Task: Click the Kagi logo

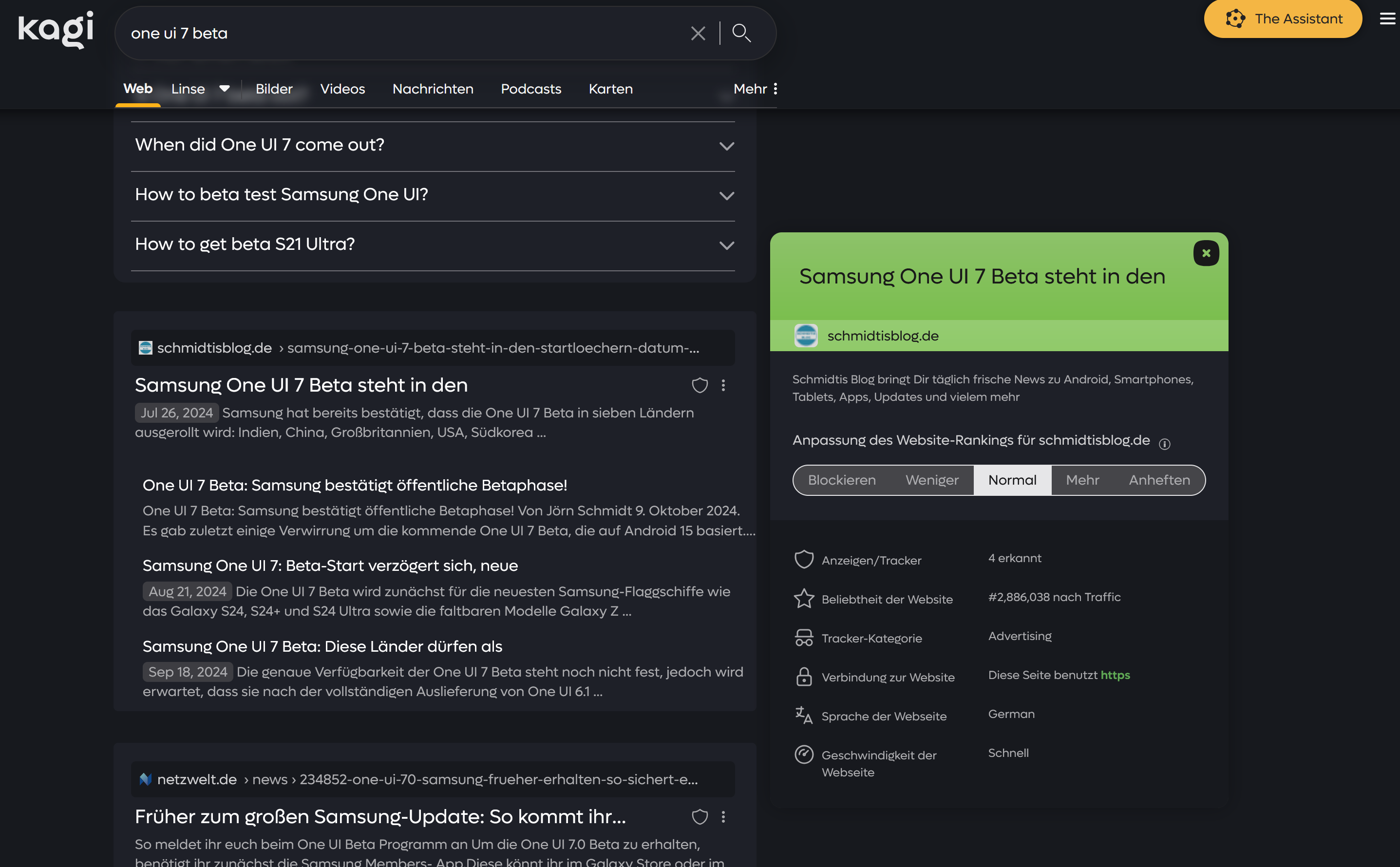Action: (56, 30)
